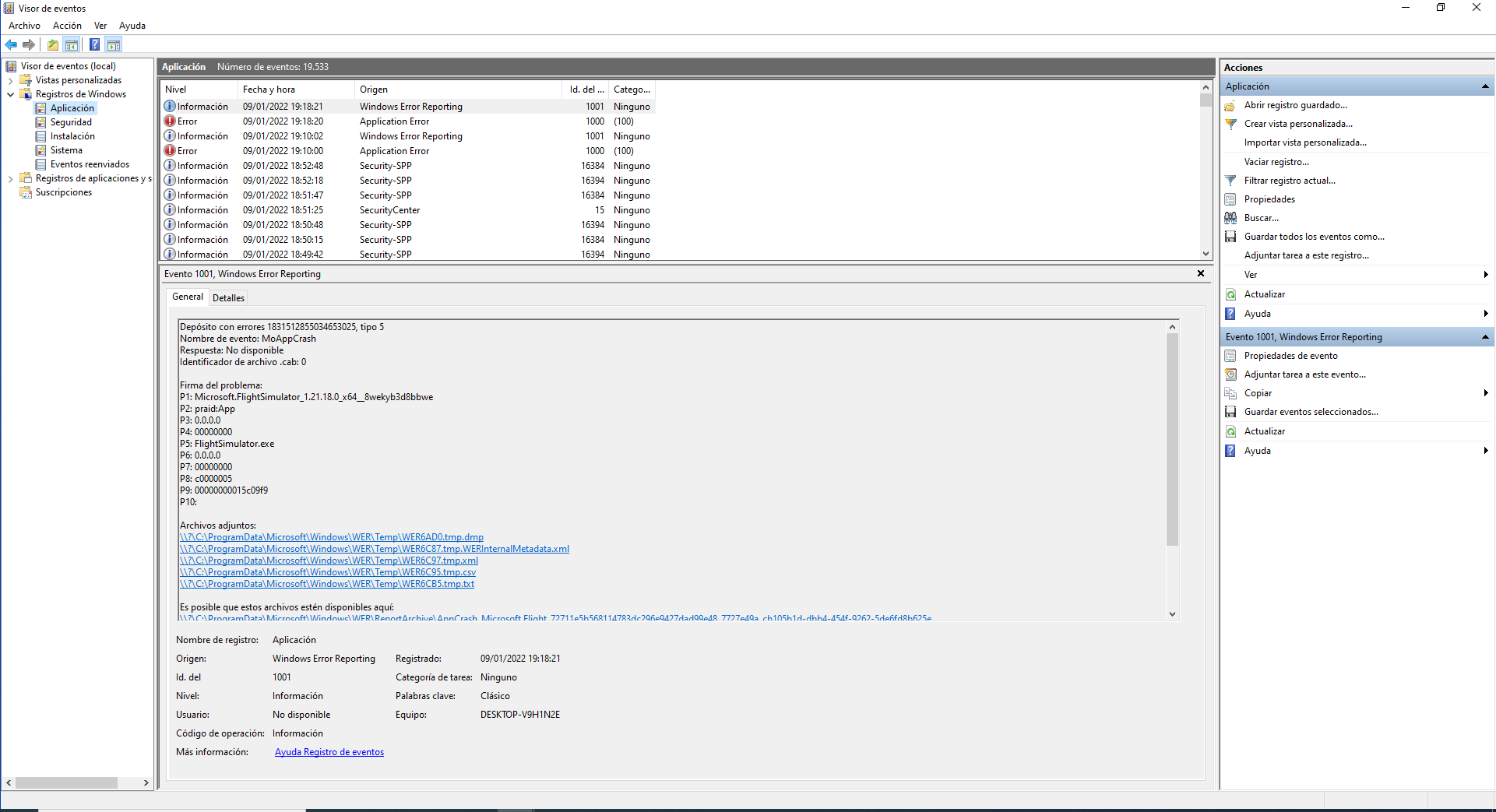Viewport: 1496px width, 812px height.
Task: Click Adjuntar tarea a este evento
Action: click(1305, 374)
